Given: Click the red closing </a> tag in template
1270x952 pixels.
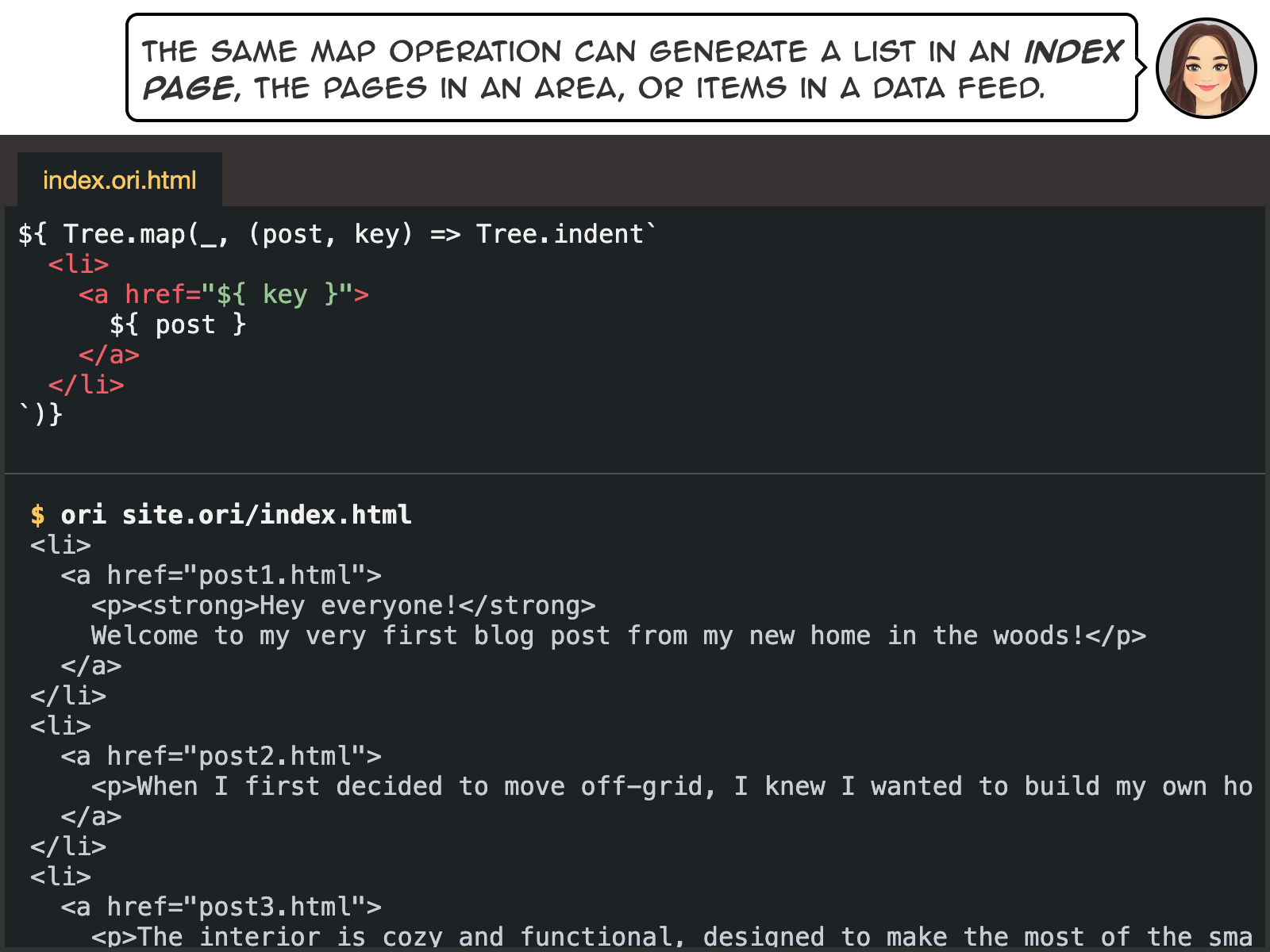Looking at the screenshot, I should 109,355.
